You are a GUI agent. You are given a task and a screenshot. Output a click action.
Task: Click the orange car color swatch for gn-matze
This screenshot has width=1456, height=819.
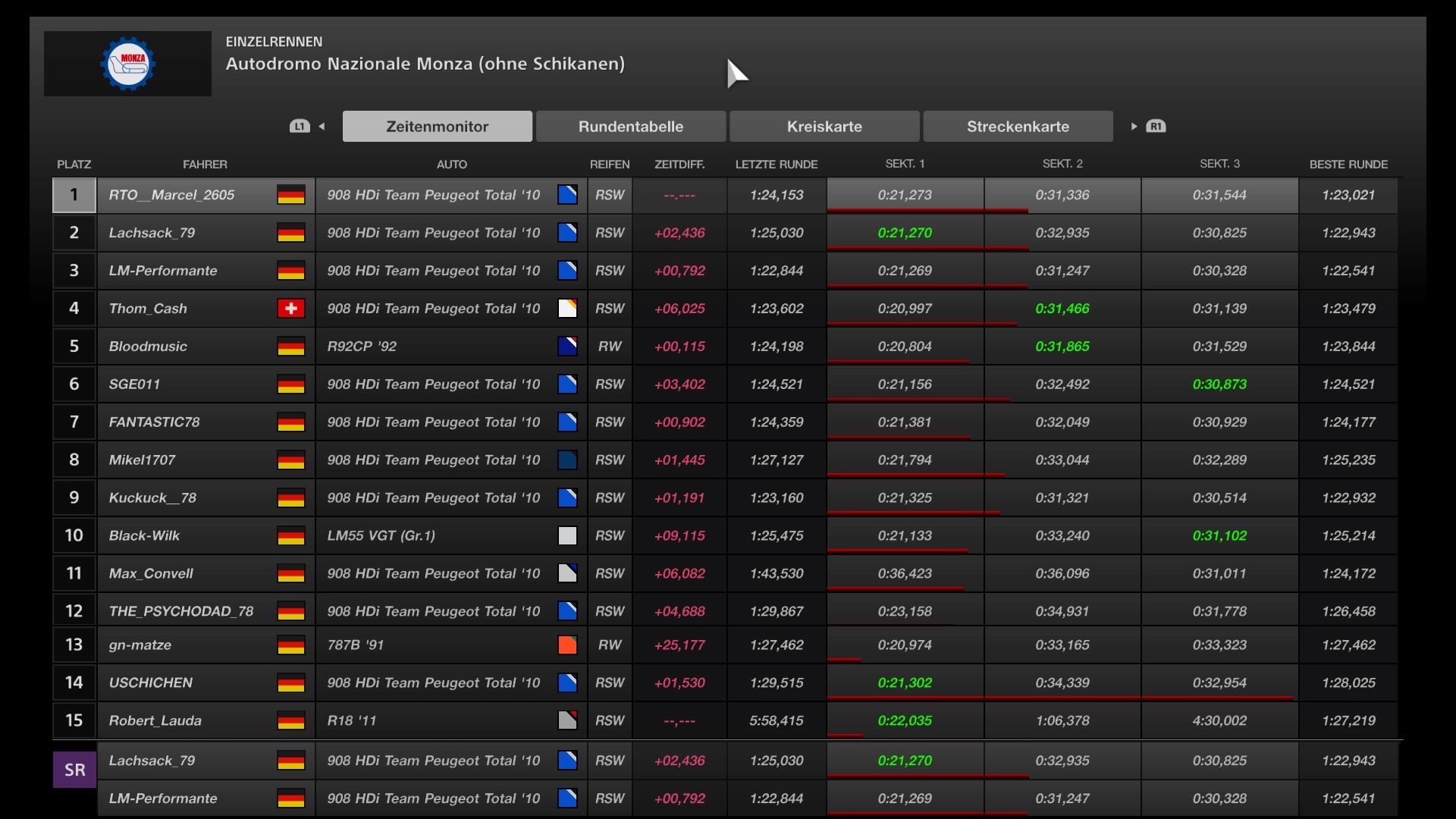coord(567,645)
